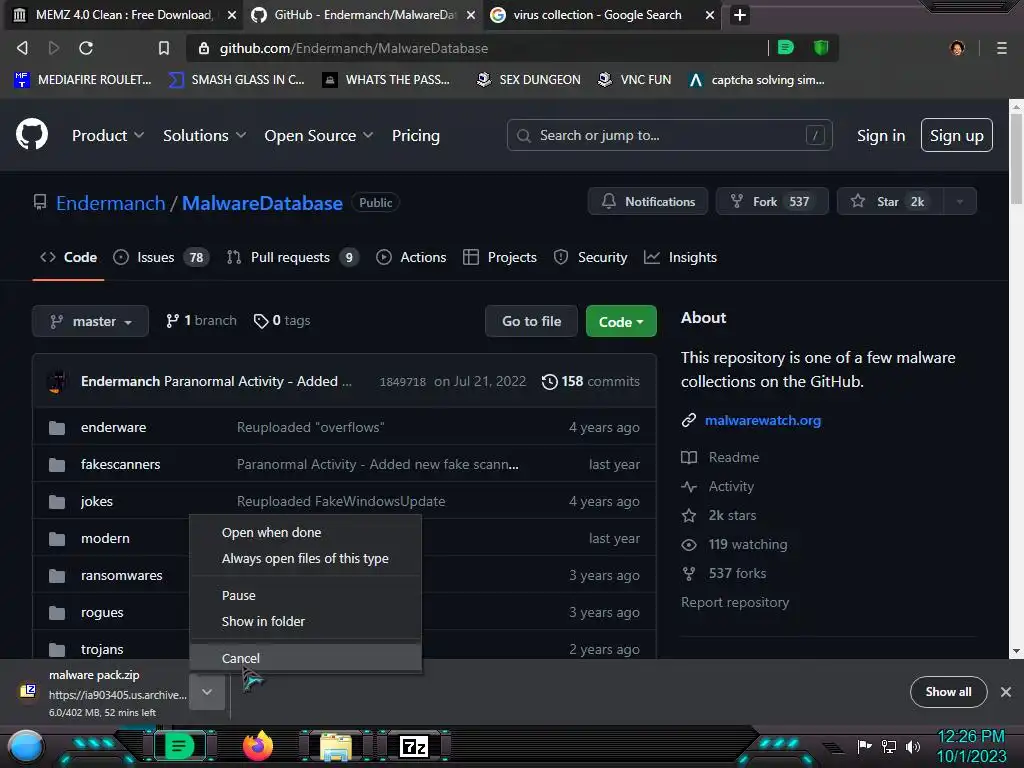Open the master branch selector
1024x768 pixels.
tap(90, 321)
